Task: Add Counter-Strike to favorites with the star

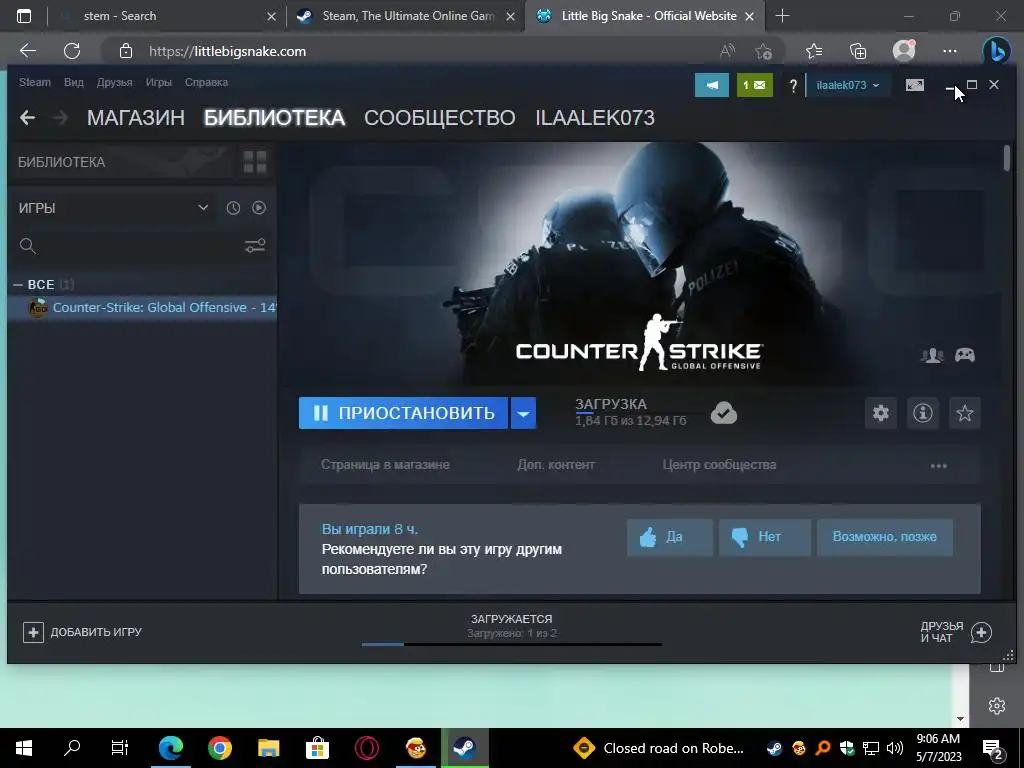Action: point(965,413)
